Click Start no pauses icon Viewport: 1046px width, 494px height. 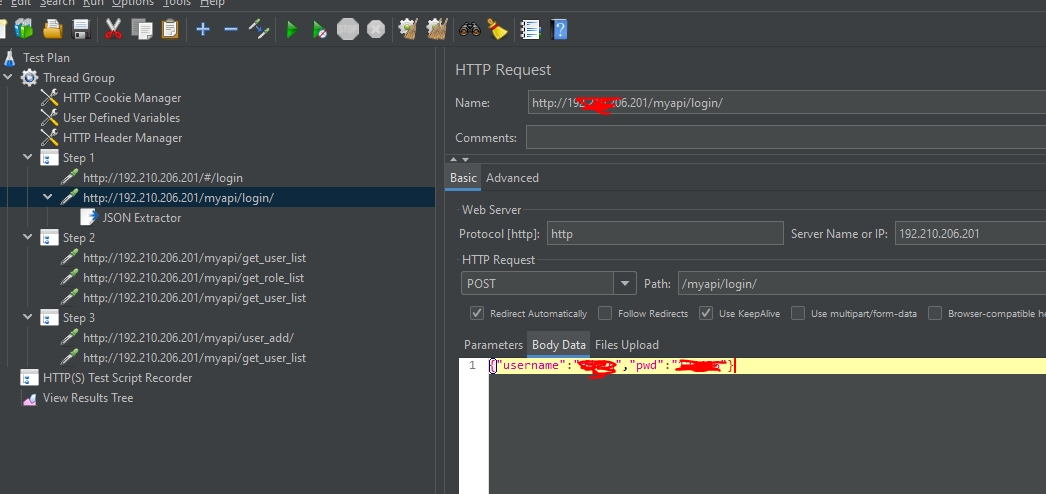320,29
